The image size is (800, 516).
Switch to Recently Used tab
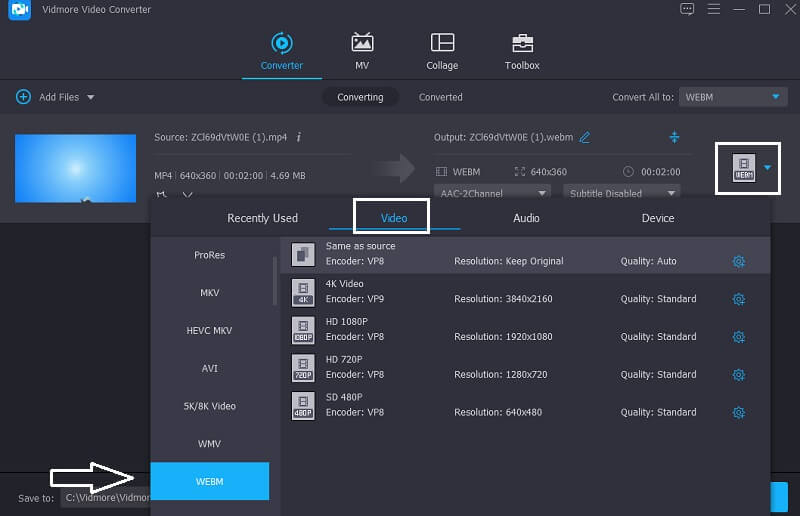[x=262, y=218]
